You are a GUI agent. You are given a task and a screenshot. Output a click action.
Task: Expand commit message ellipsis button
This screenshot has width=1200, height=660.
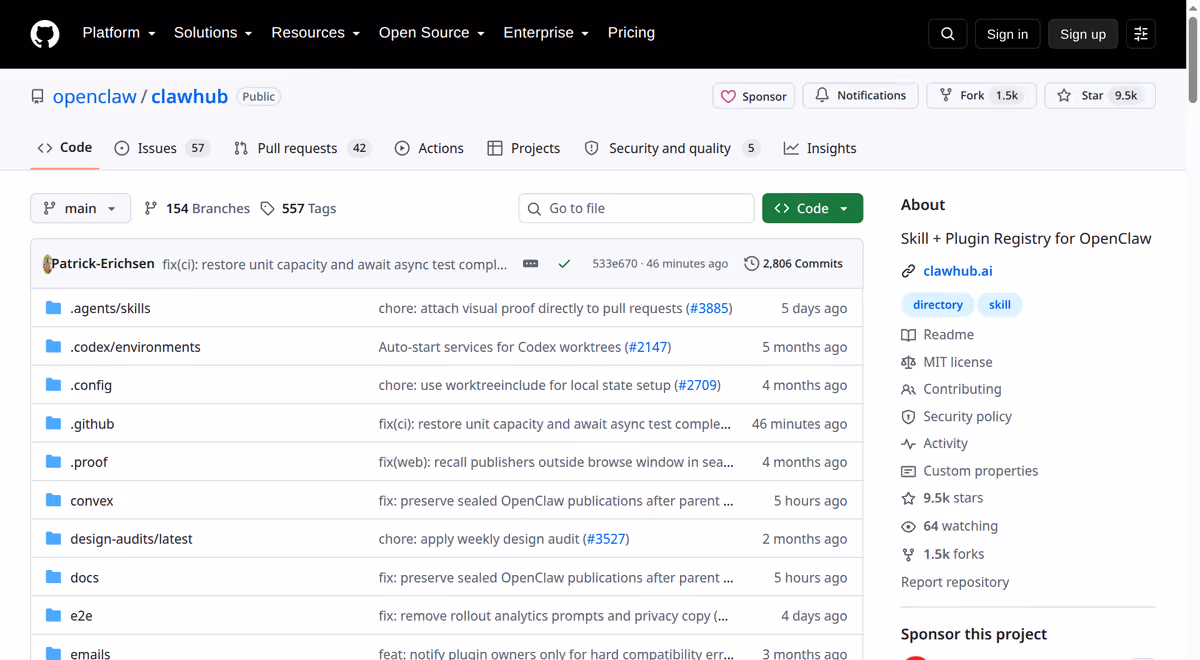click(x=531, y=264)
